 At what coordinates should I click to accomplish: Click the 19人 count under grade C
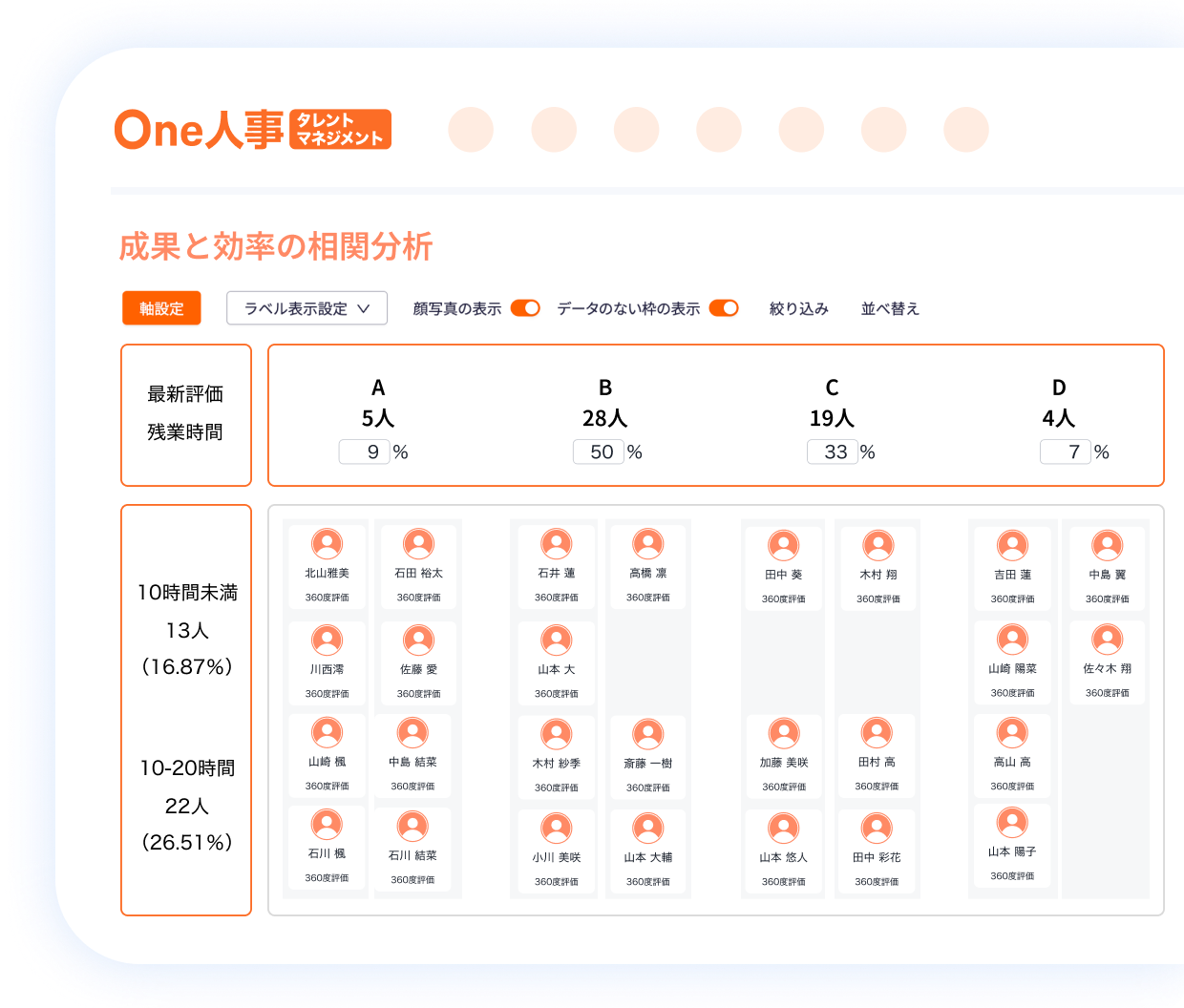832,418
